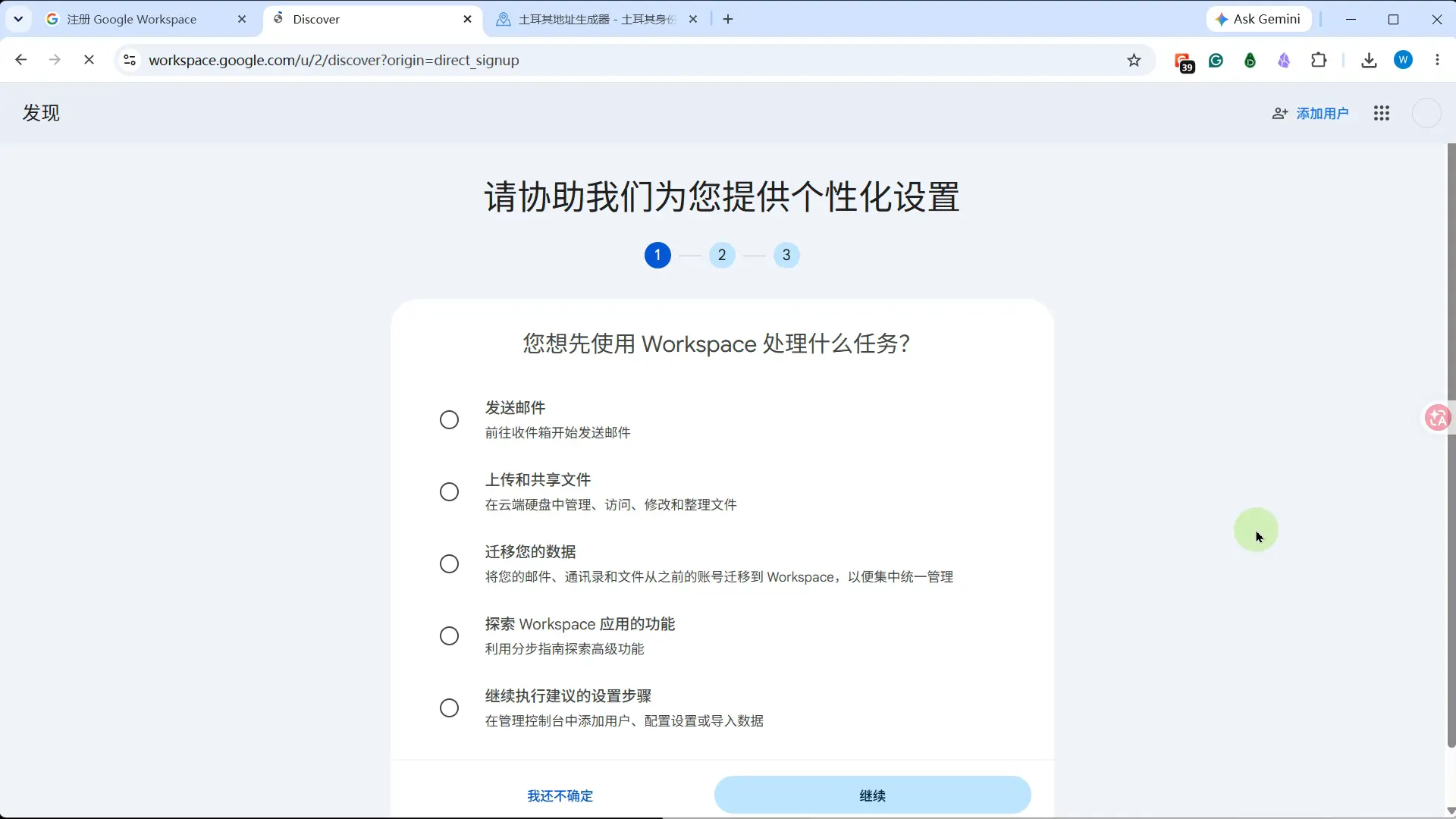Viewport: 1456px width, 819px height.
Task: Go to step 3 of the wizard
Action: click(x=786, y=255)
